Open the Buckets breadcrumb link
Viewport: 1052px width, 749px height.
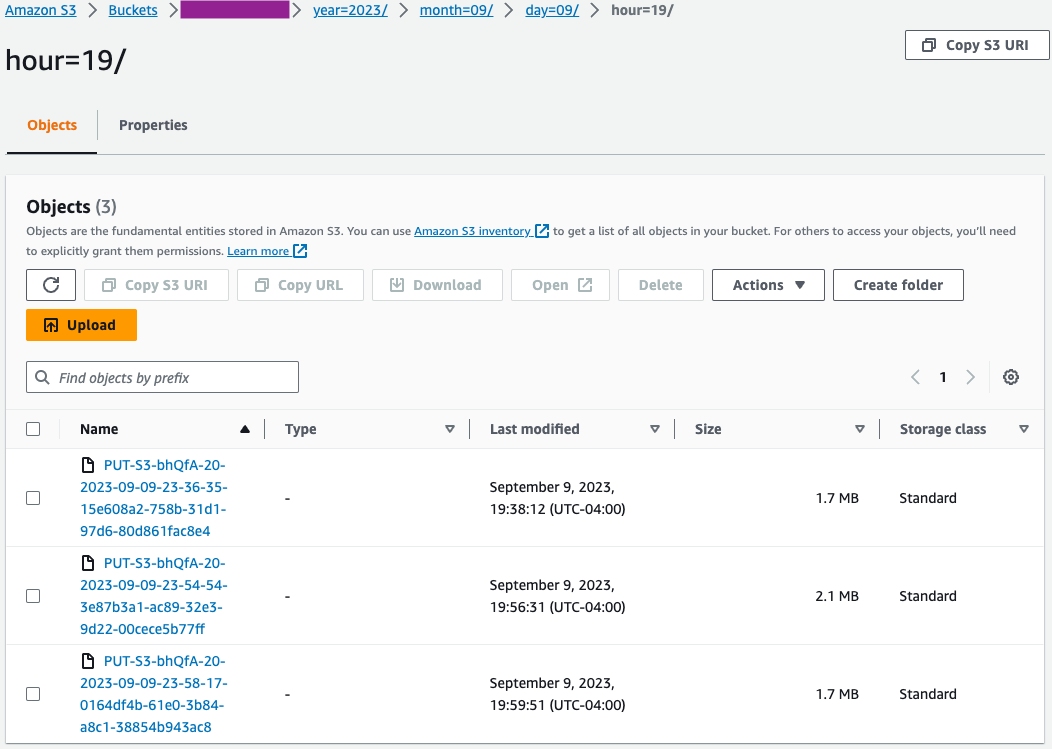[133, 11]
